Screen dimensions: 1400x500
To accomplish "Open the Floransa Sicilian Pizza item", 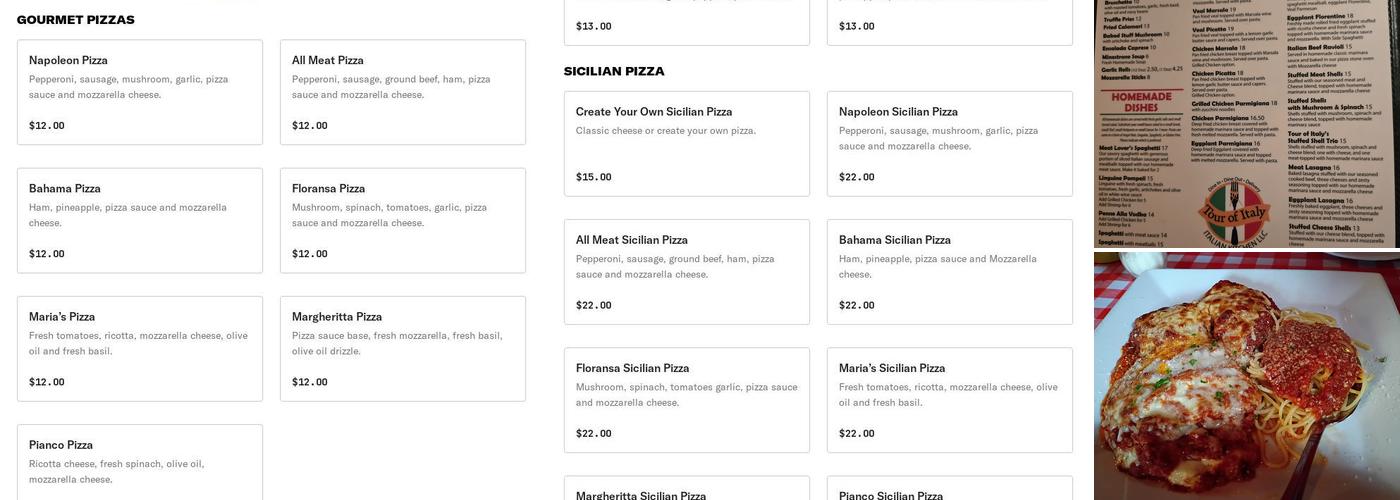I will coord(686,399).
